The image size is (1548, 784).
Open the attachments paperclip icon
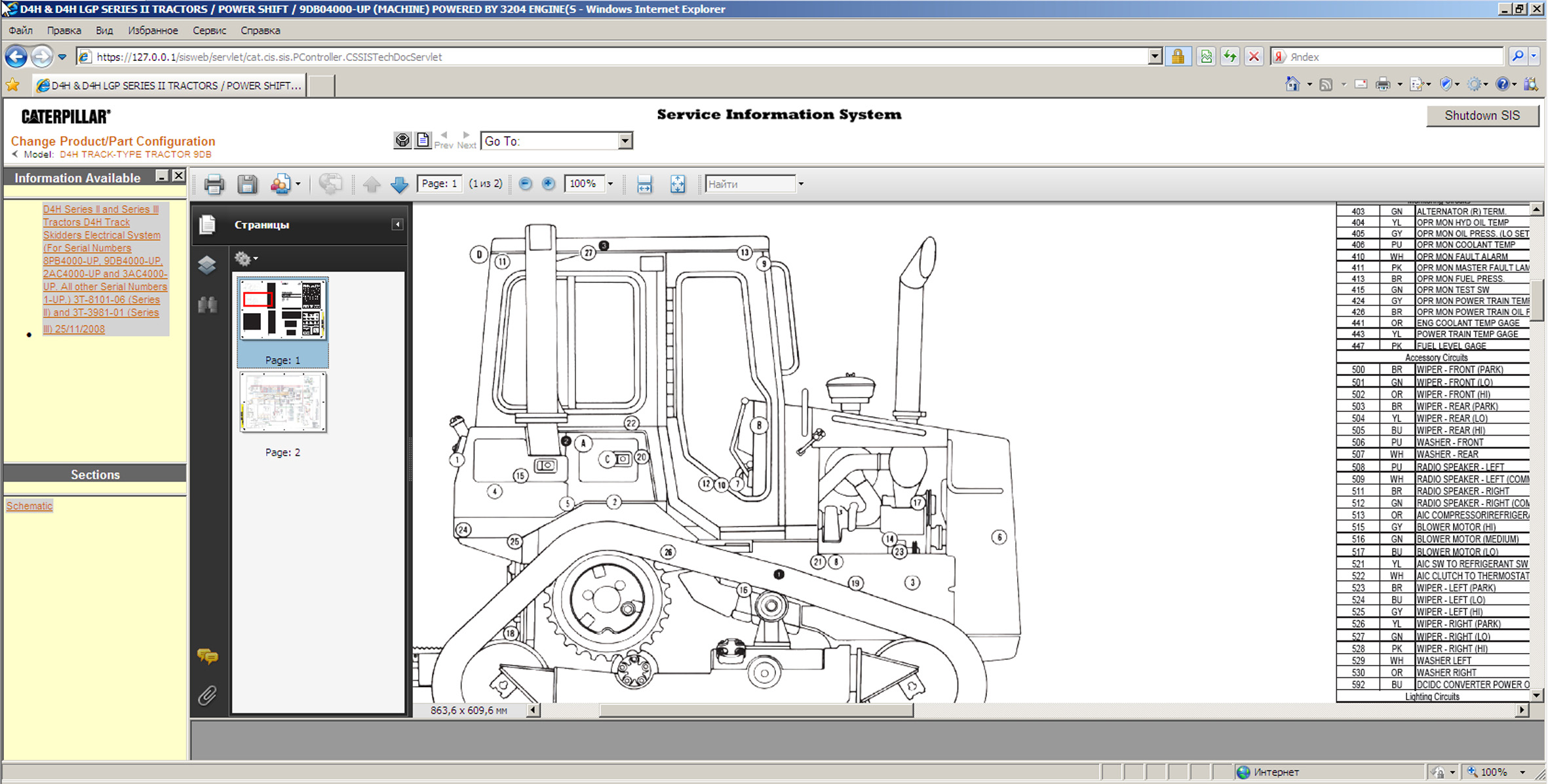pyautogui.click(x=207, y=695)
